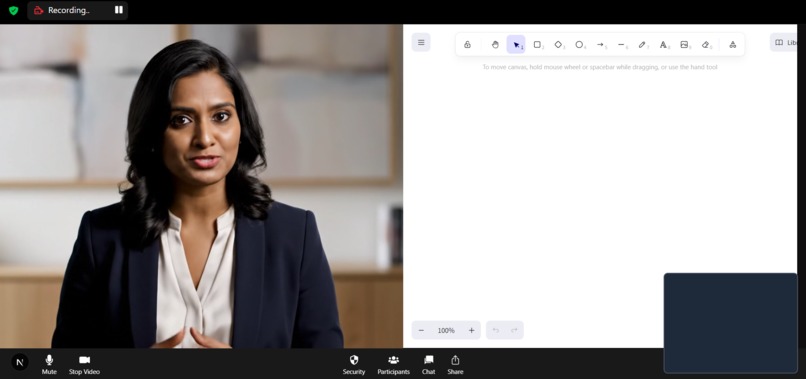The height and width of the screenshot is (379, 806).
Task: Open the Security options
Action: tap(354, 365)
